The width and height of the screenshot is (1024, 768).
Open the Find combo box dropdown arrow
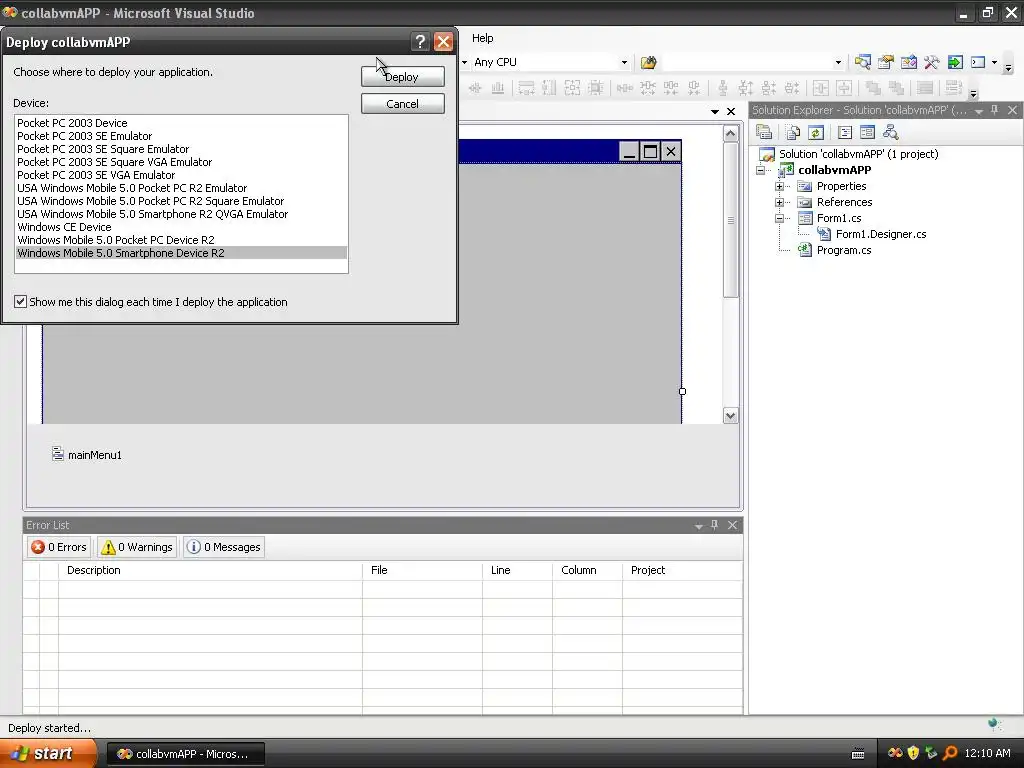(838, 62)
